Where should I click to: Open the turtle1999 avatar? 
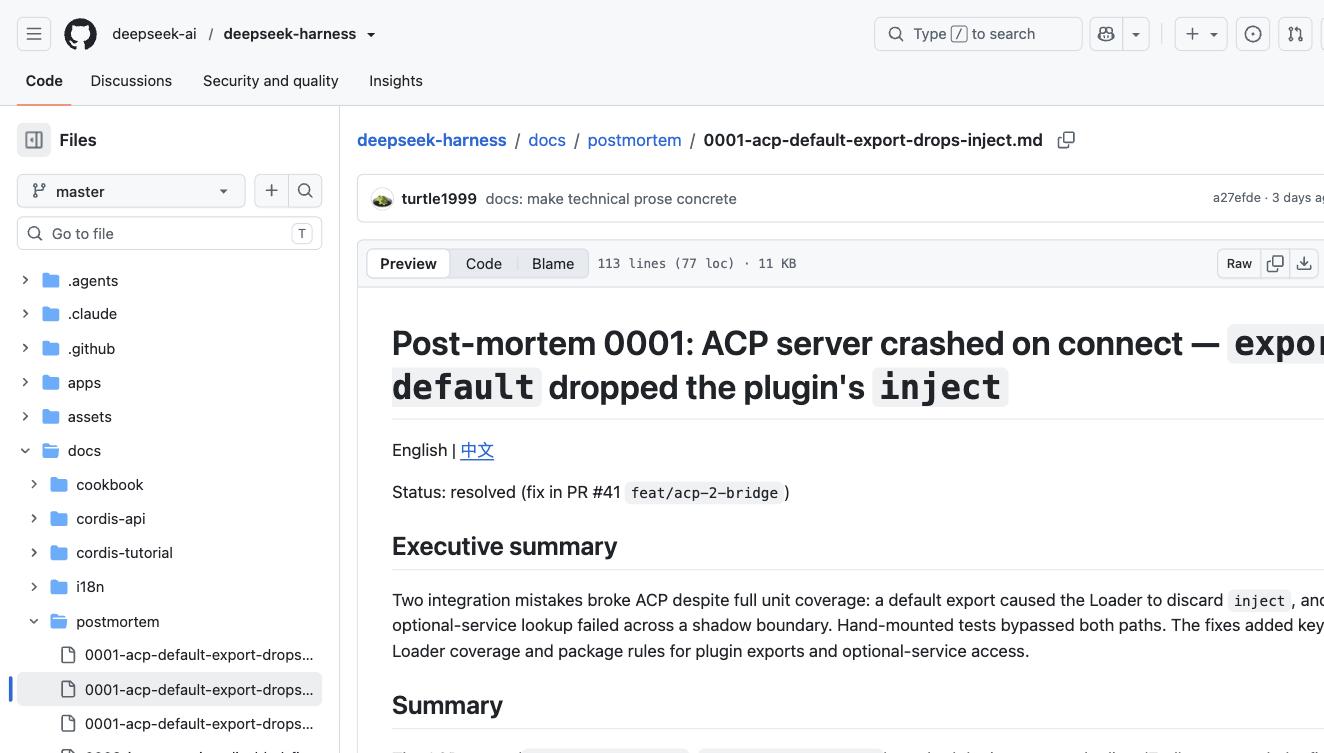click(382, 199)
